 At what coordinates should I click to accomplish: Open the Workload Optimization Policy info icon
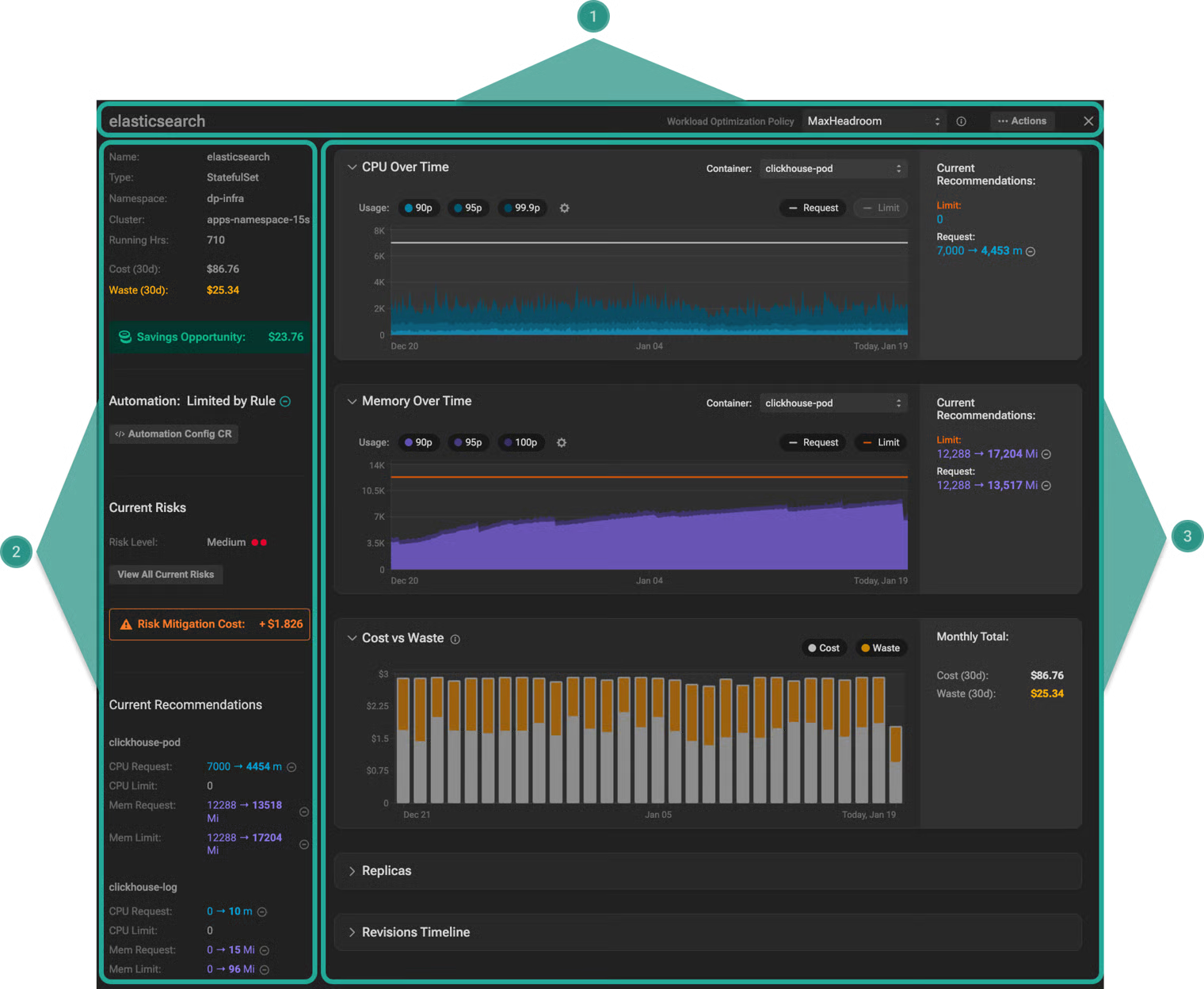tap(961, 121)
